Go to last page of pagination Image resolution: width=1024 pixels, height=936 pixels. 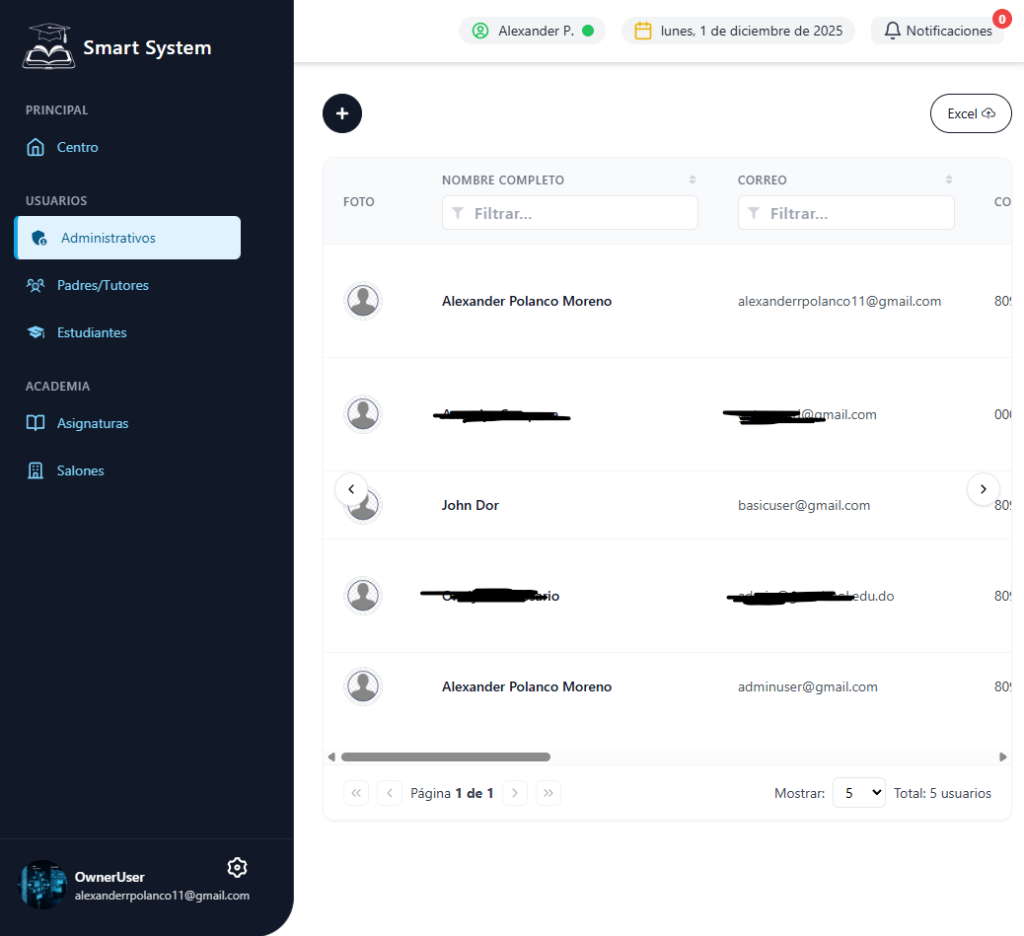coord(548,793)
